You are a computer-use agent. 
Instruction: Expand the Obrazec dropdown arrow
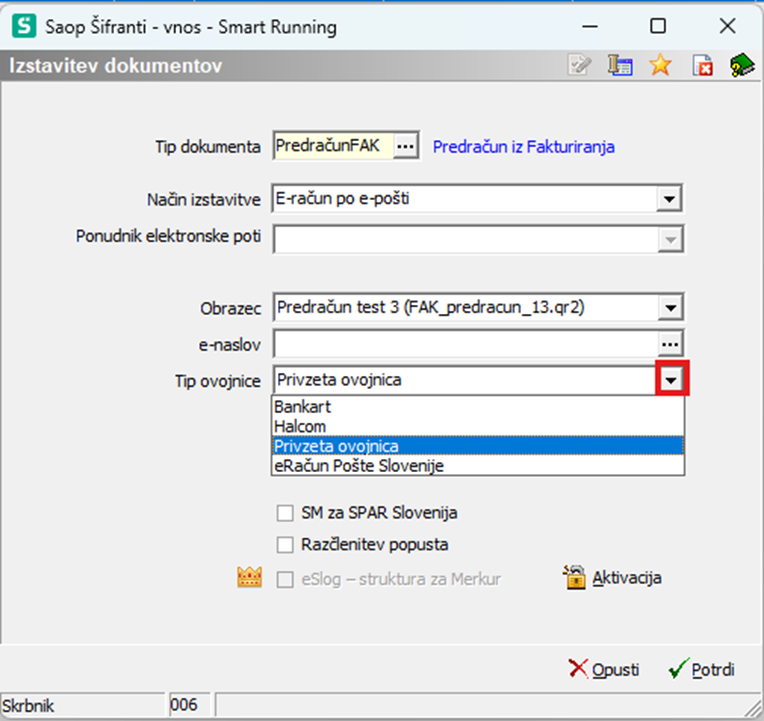[x=670, y=308]
